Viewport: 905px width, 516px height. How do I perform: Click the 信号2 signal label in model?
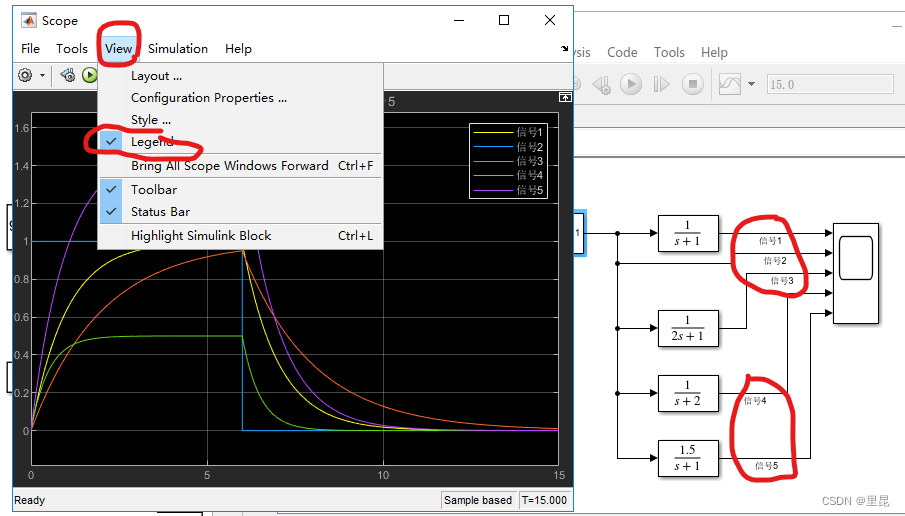[x=775, y=261]
